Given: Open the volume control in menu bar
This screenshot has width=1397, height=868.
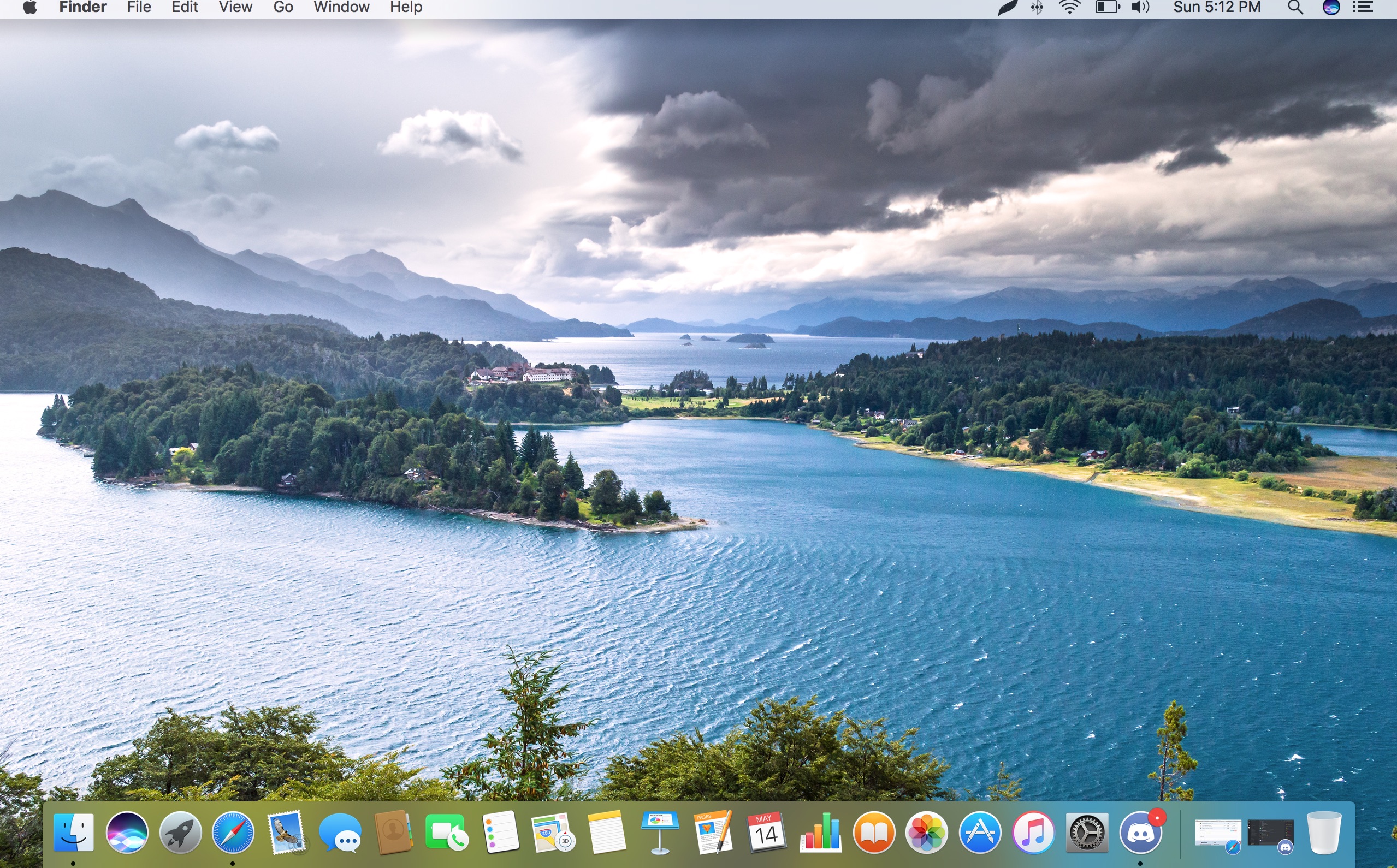Looking at the screenshot, I should tap(1140, 8).
